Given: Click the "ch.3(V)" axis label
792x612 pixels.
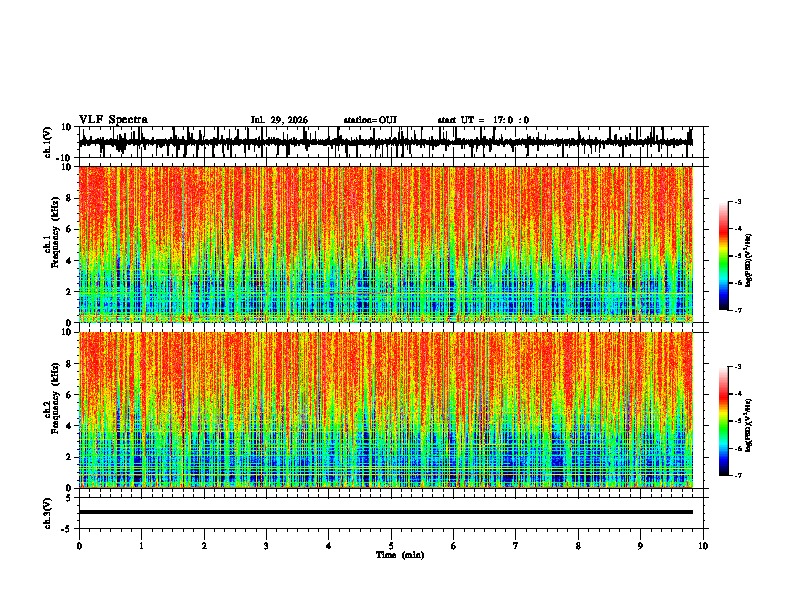Looking at the screenshot, I should [x=48, y=513].
